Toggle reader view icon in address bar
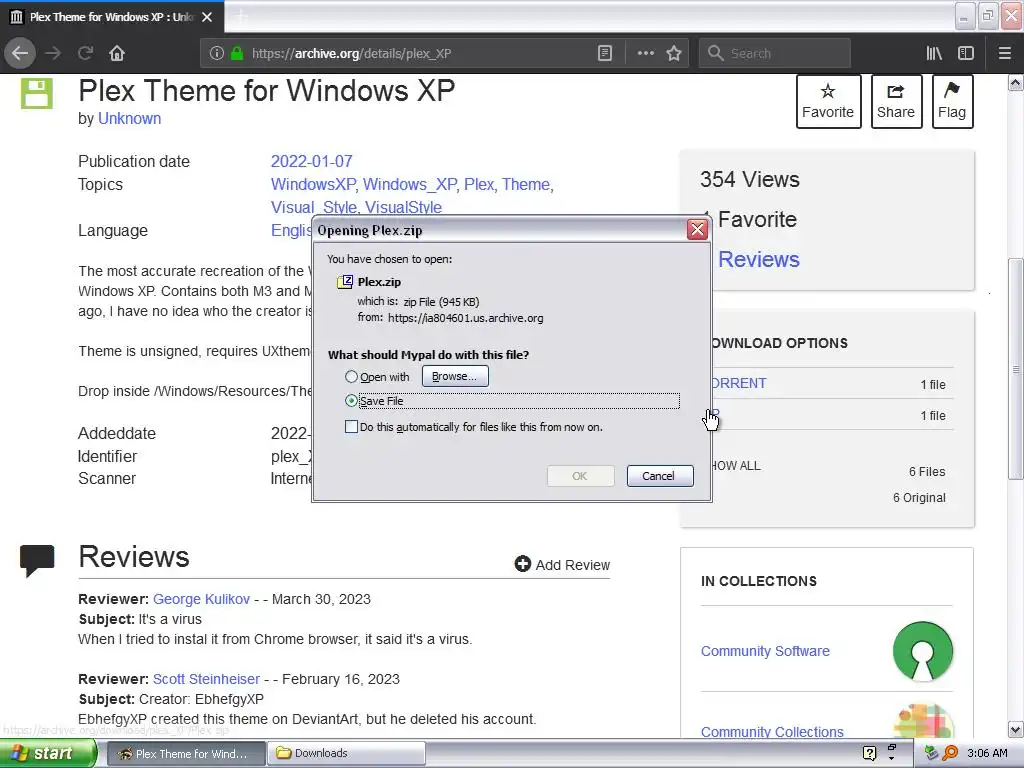1024x768 pixels. (x=605, y=54)
